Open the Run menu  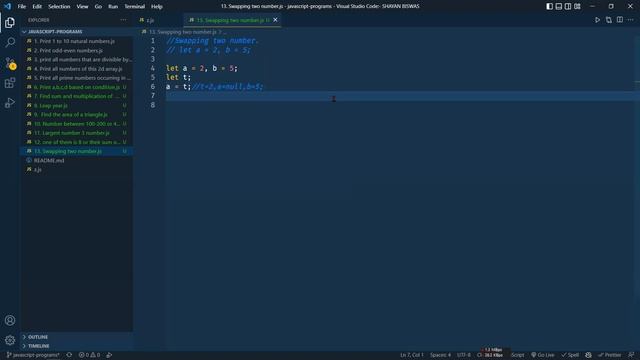[113, 6]
